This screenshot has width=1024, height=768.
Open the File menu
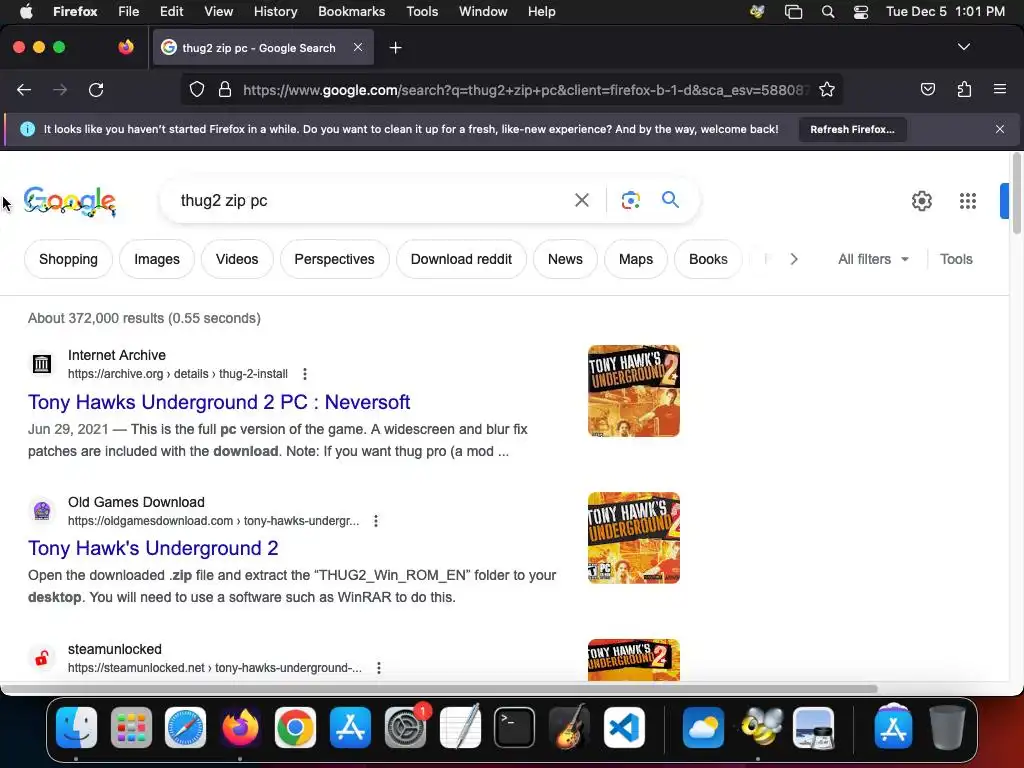tap(128, 12)
